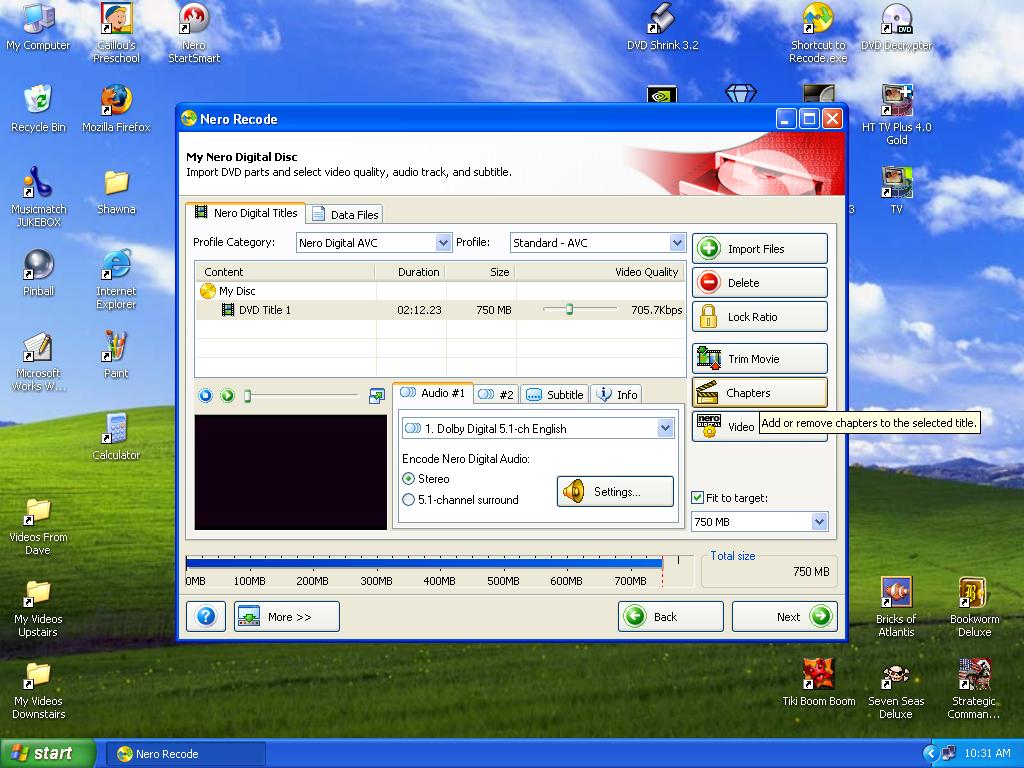Click the full-screen preview icon

pyautogui.click(x=377, y=395)
